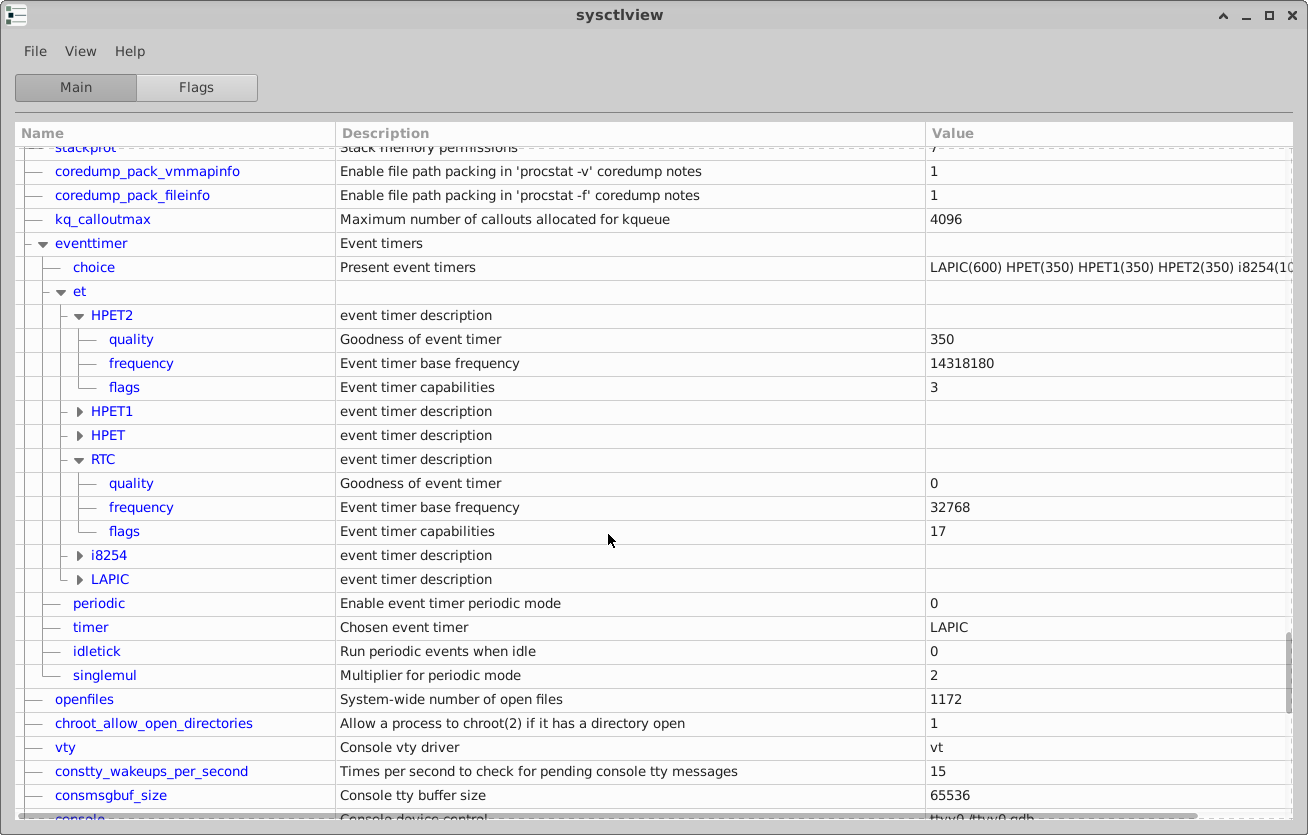This screenshot has width=1308, height=835.
Task: Click the LAPIC(600) HPET(350) choice value
Action: pos(1110,268)
